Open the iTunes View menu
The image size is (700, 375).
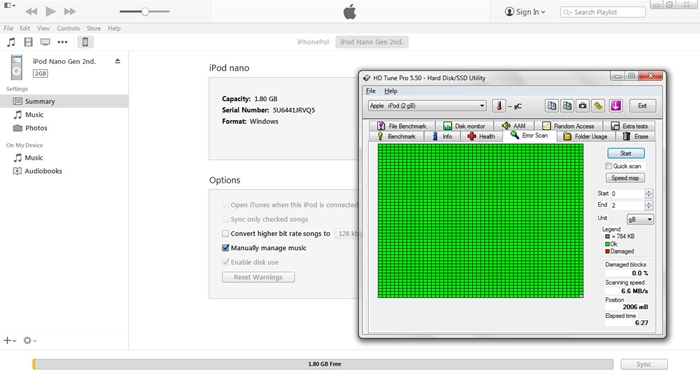coord(43,28)
